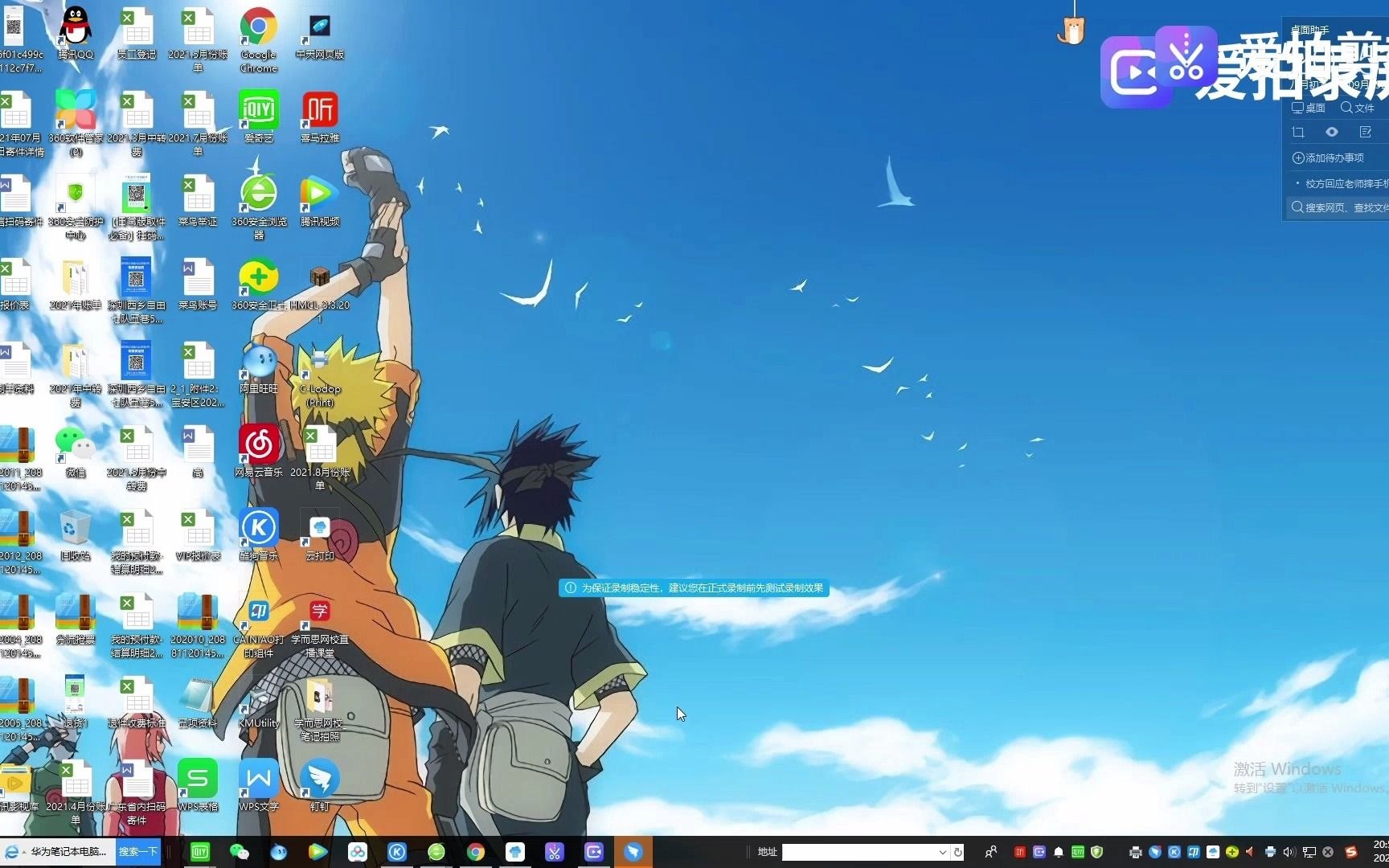Click the blue 阿里旺旺 taskbar icon

(x=278, y=852)
